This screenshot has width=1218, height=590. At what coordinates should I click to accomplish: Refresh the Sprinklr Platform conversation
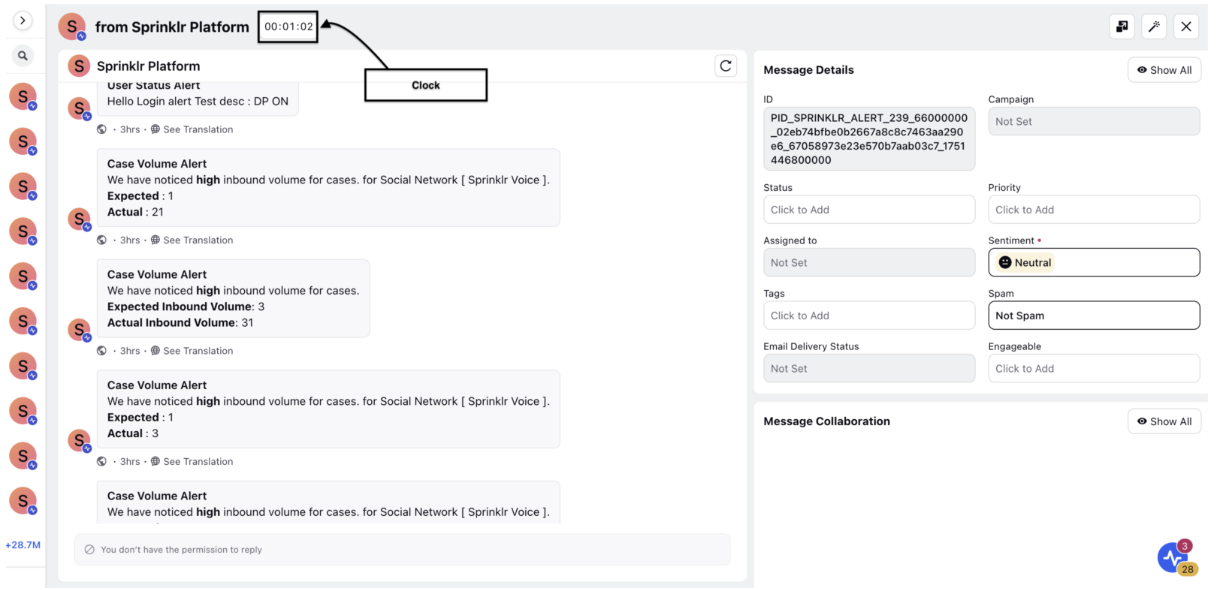726,66
